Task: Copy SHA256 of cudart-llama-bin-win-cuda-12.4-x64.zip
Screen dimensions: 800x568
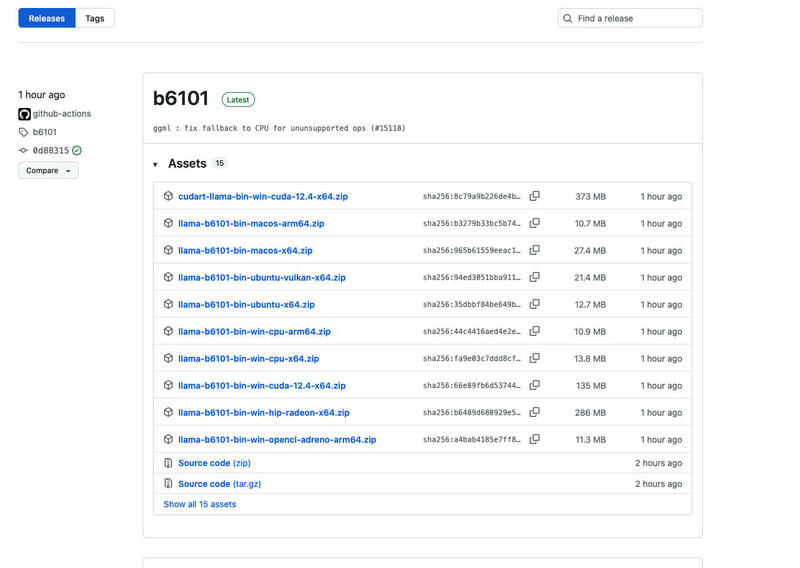Action: pos(534,197)
